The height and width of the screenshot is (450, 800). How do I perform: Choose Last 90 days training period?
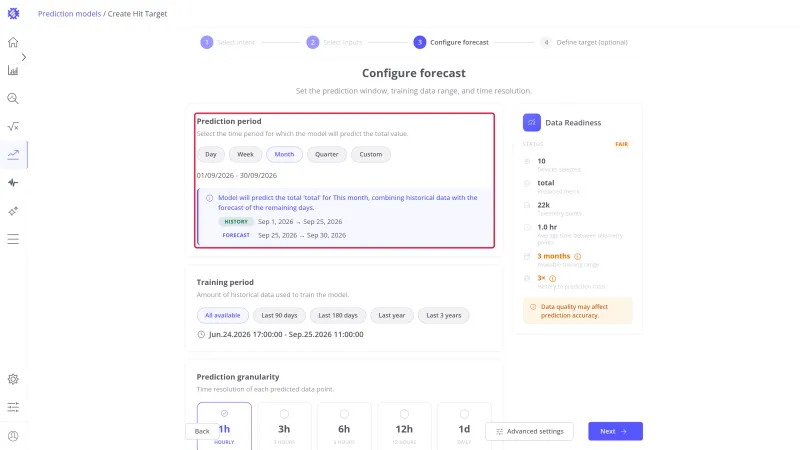[279, 316]
